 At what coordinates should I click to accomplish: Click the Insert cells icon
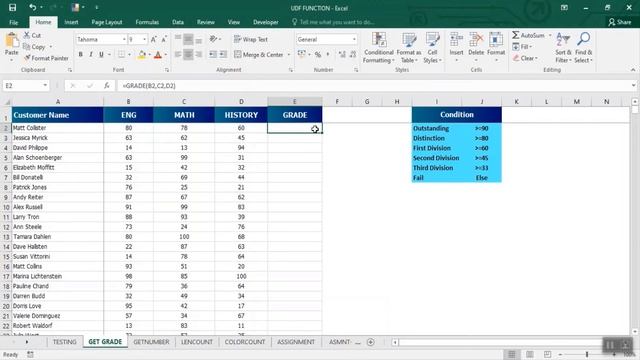click(x=456, y=40)
